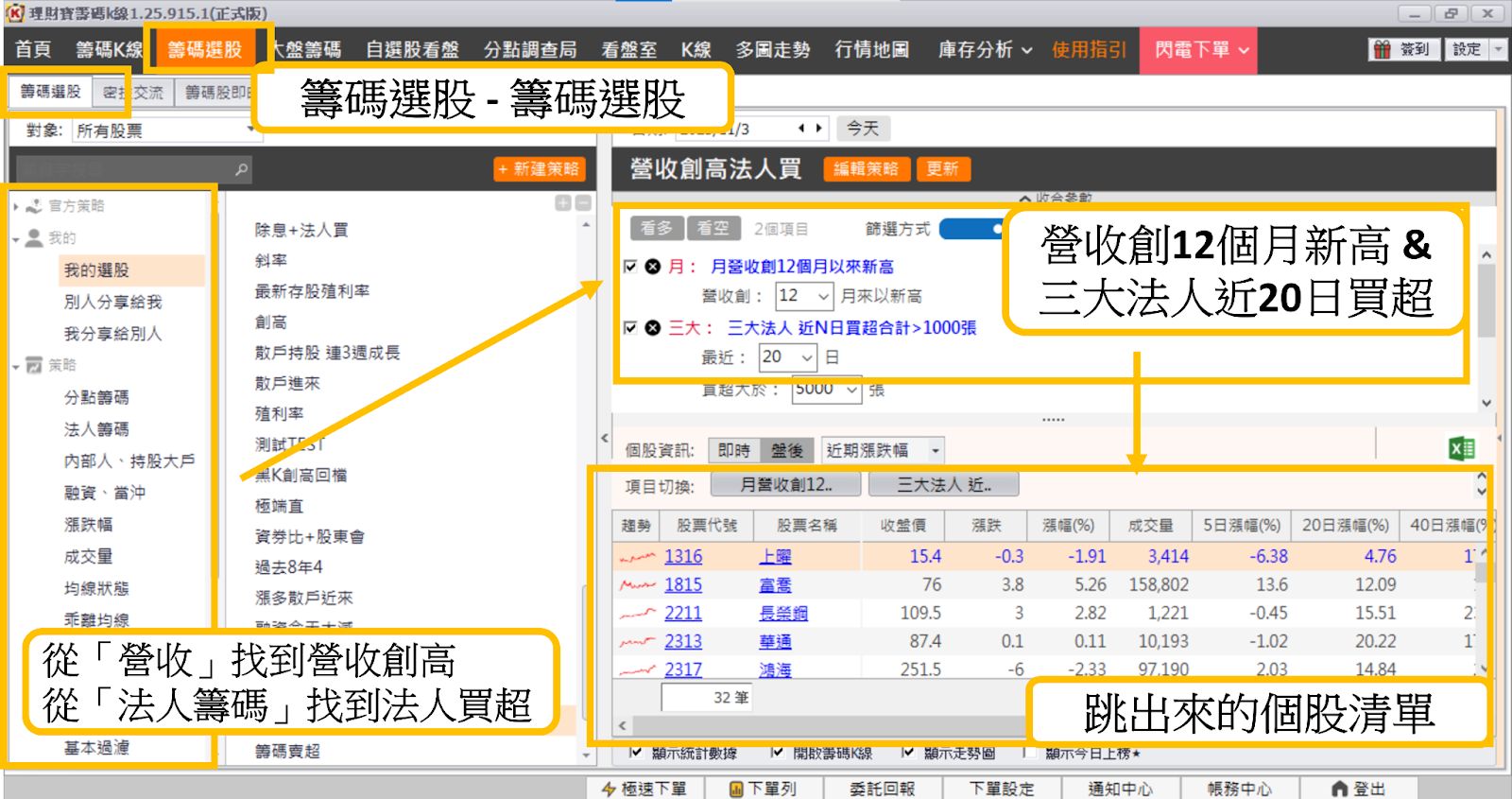
Task: Switch to the 三大法人 近.. column tab
Action: [x=944, y=485]
